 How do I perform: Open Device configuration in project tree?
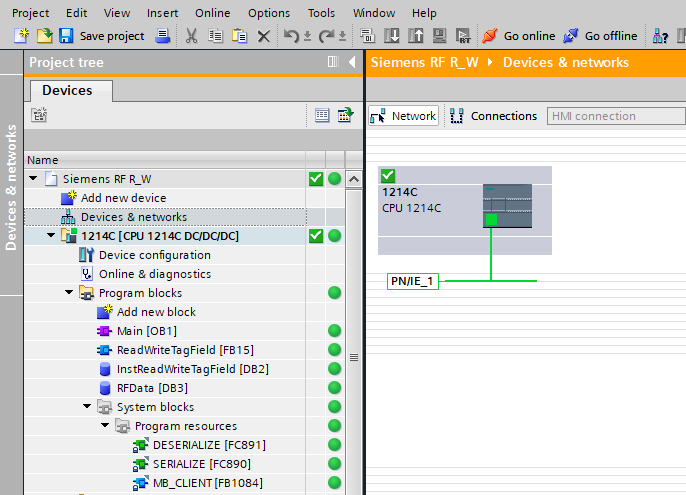point(154,255)
